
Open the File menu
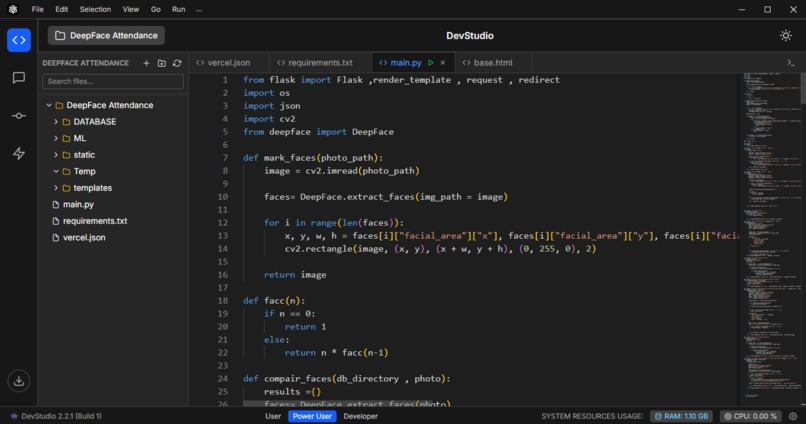pos(38,9)
